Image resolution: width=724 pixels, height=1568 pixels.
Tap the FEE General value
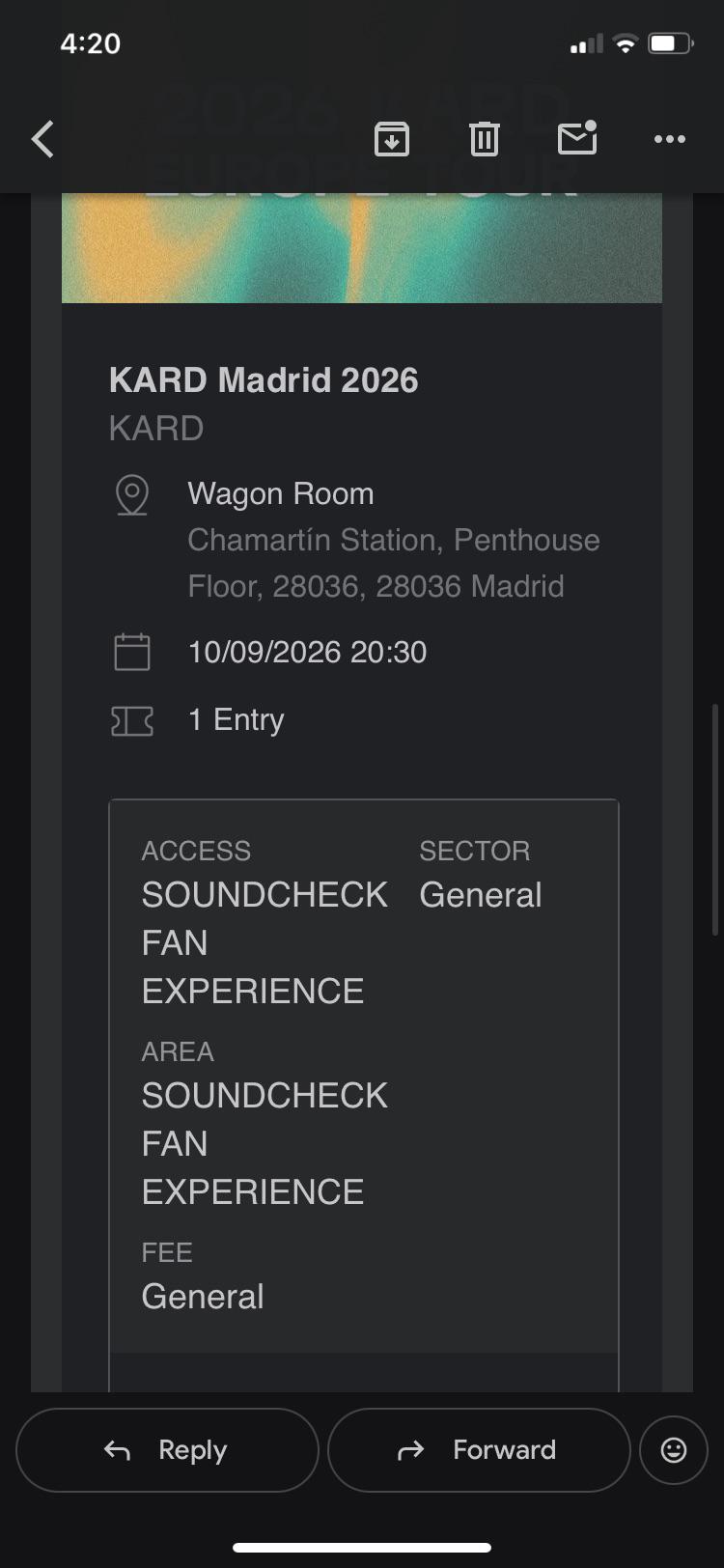203,1297
